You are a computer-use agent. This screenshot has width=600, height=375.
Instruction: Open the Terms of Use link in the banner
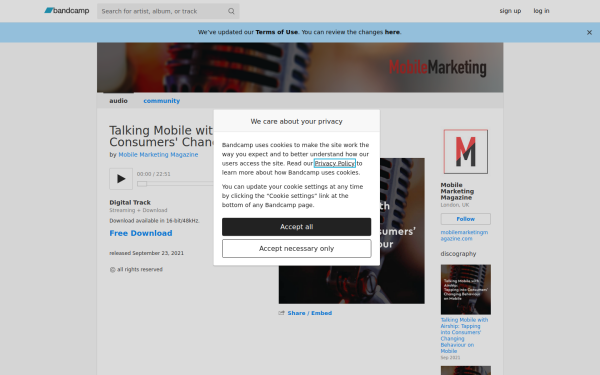click(277, 32)
